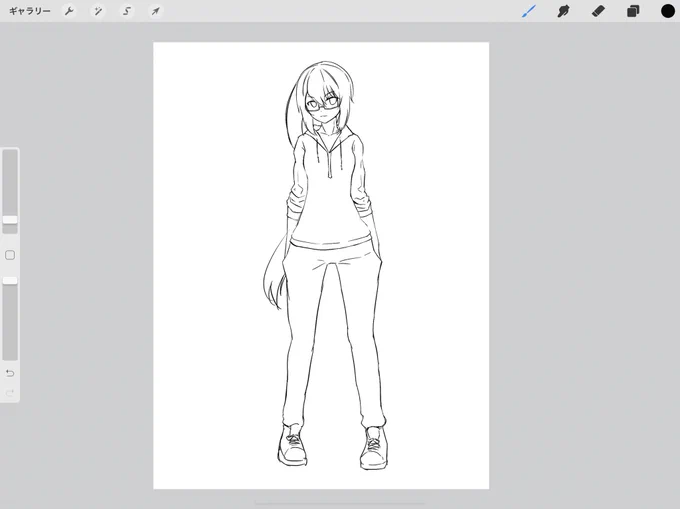Select the Smudge tool
This screenshot has width=680, height=509.
(563, 11)
